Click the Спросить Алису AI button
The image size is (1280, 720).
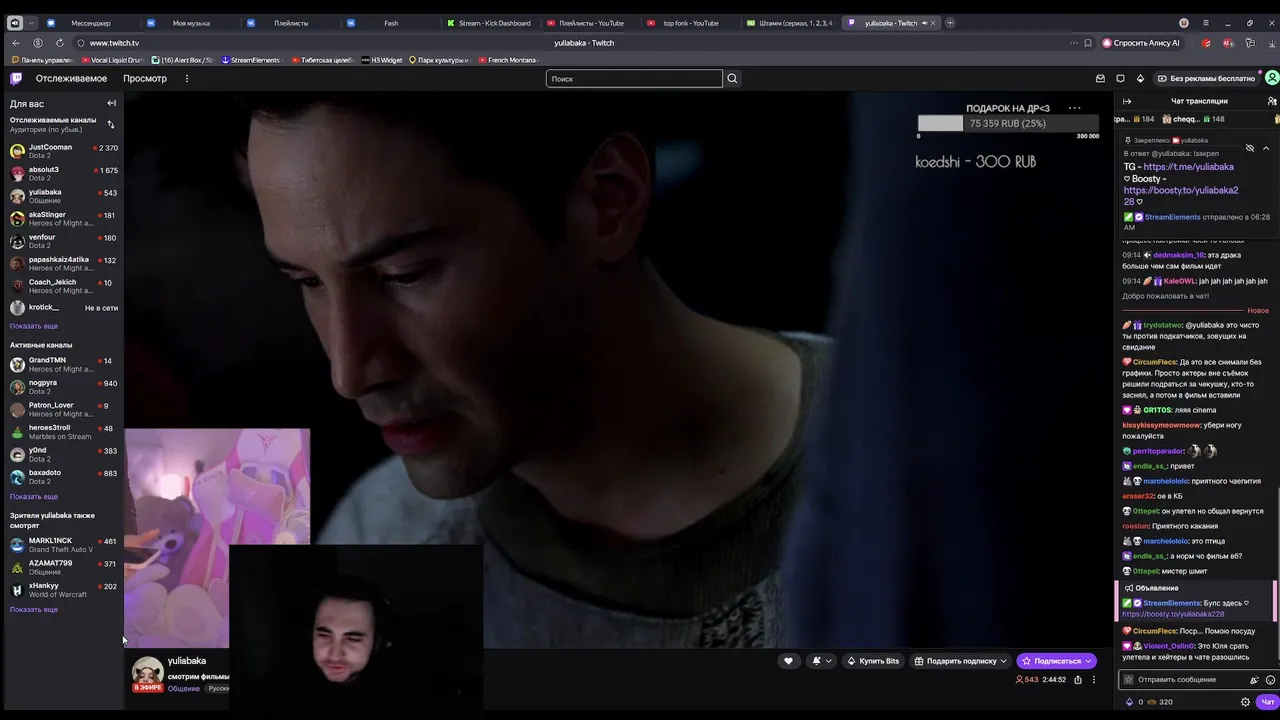(1141, 43)
